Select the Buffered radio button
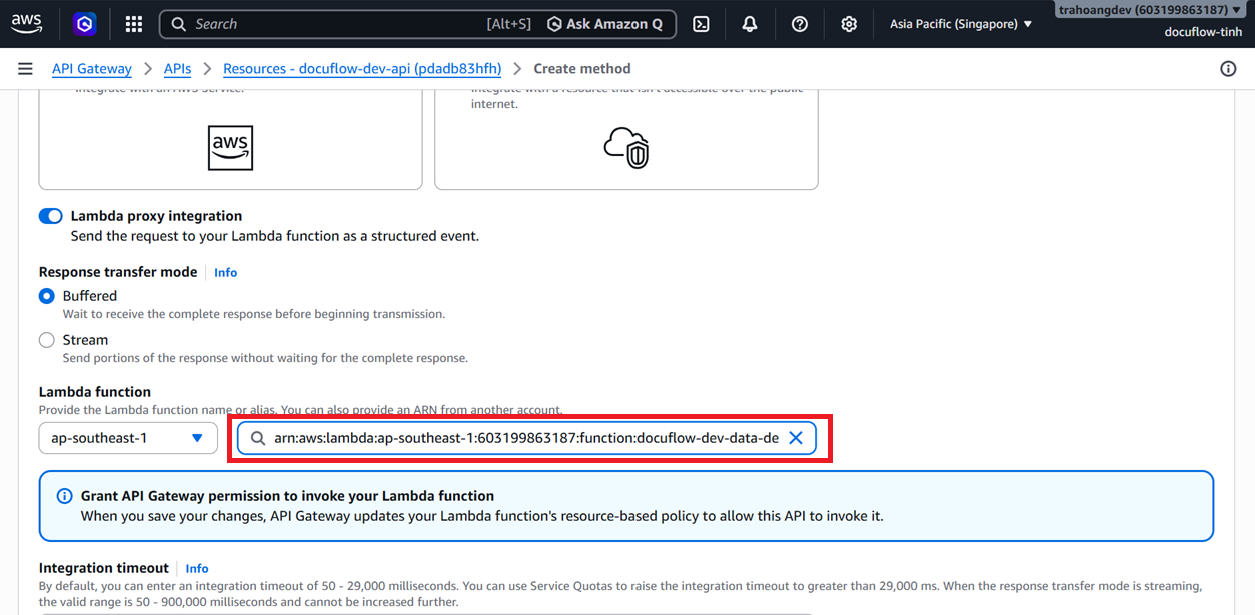1255x615 pixels. pyautogui.click(x=47, y=296)
